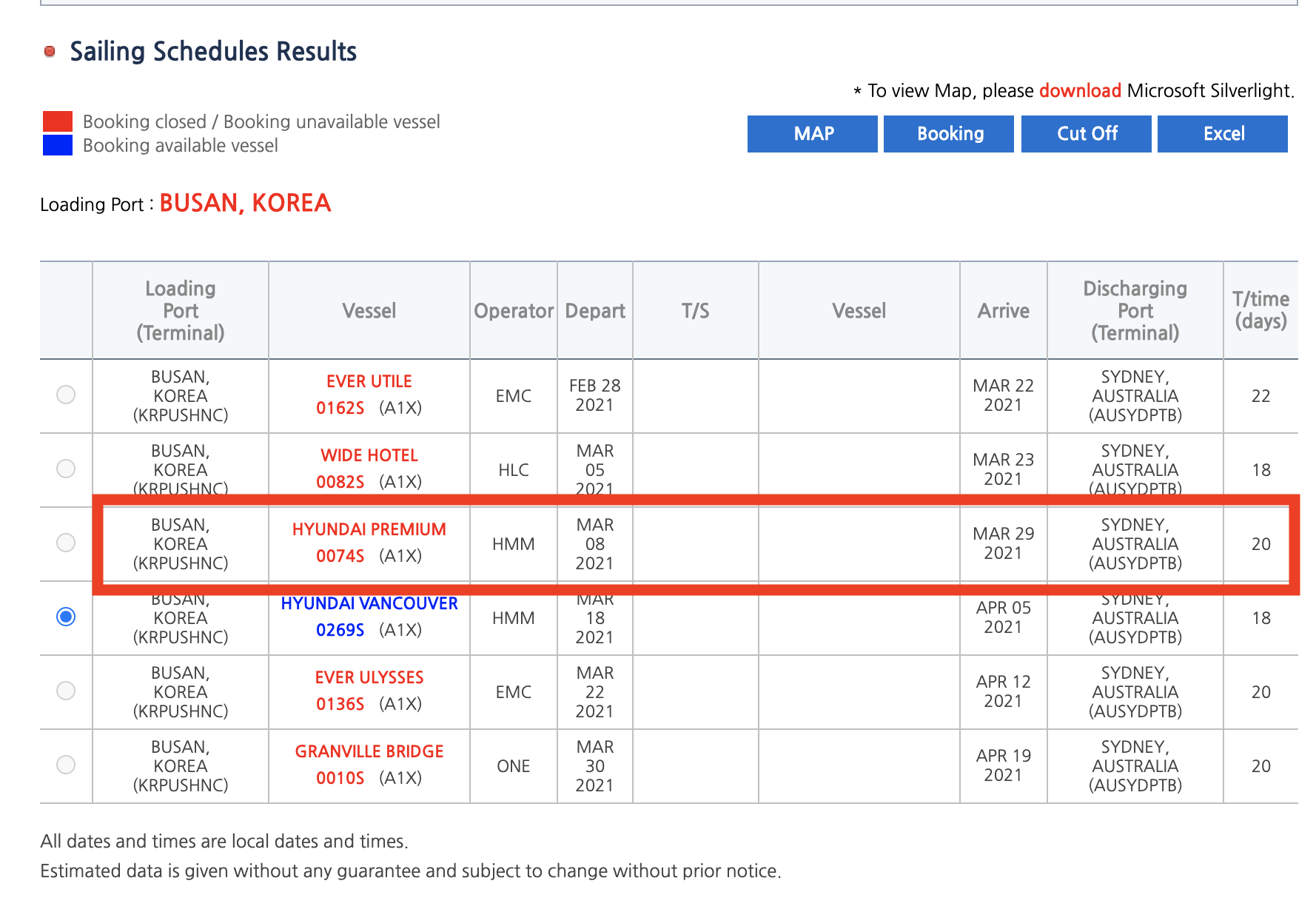Export results with the Excel button

tap(1223, 134)
